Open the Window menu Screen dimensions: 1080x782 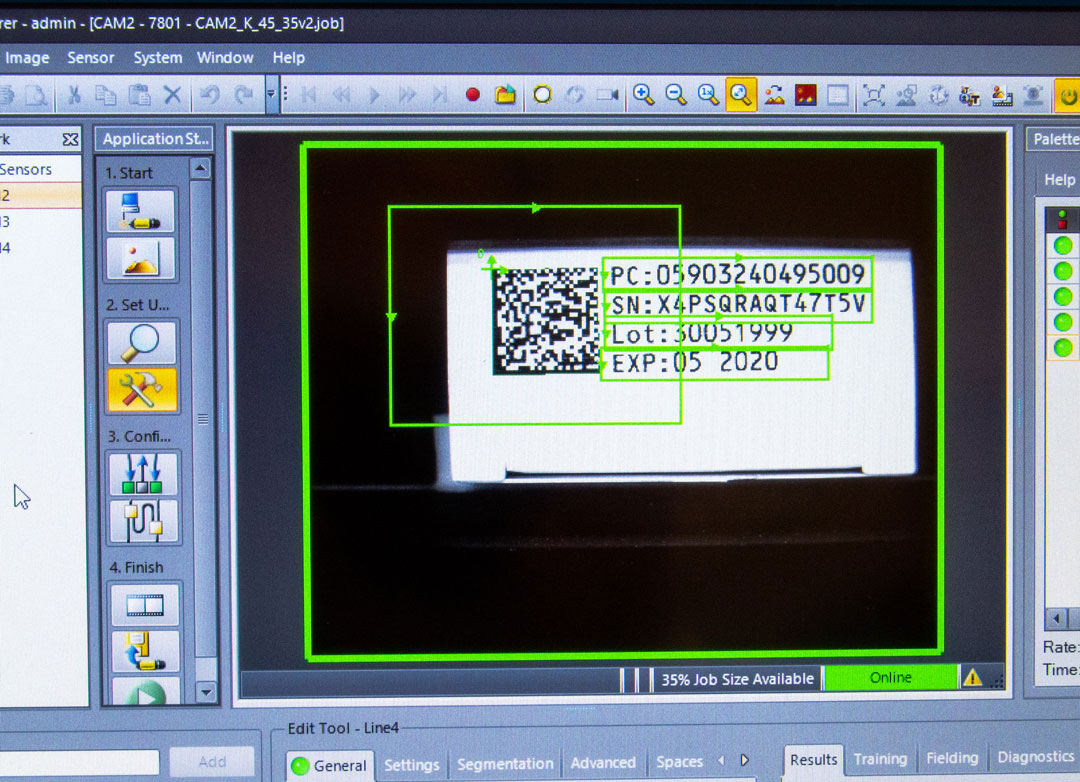225,58
